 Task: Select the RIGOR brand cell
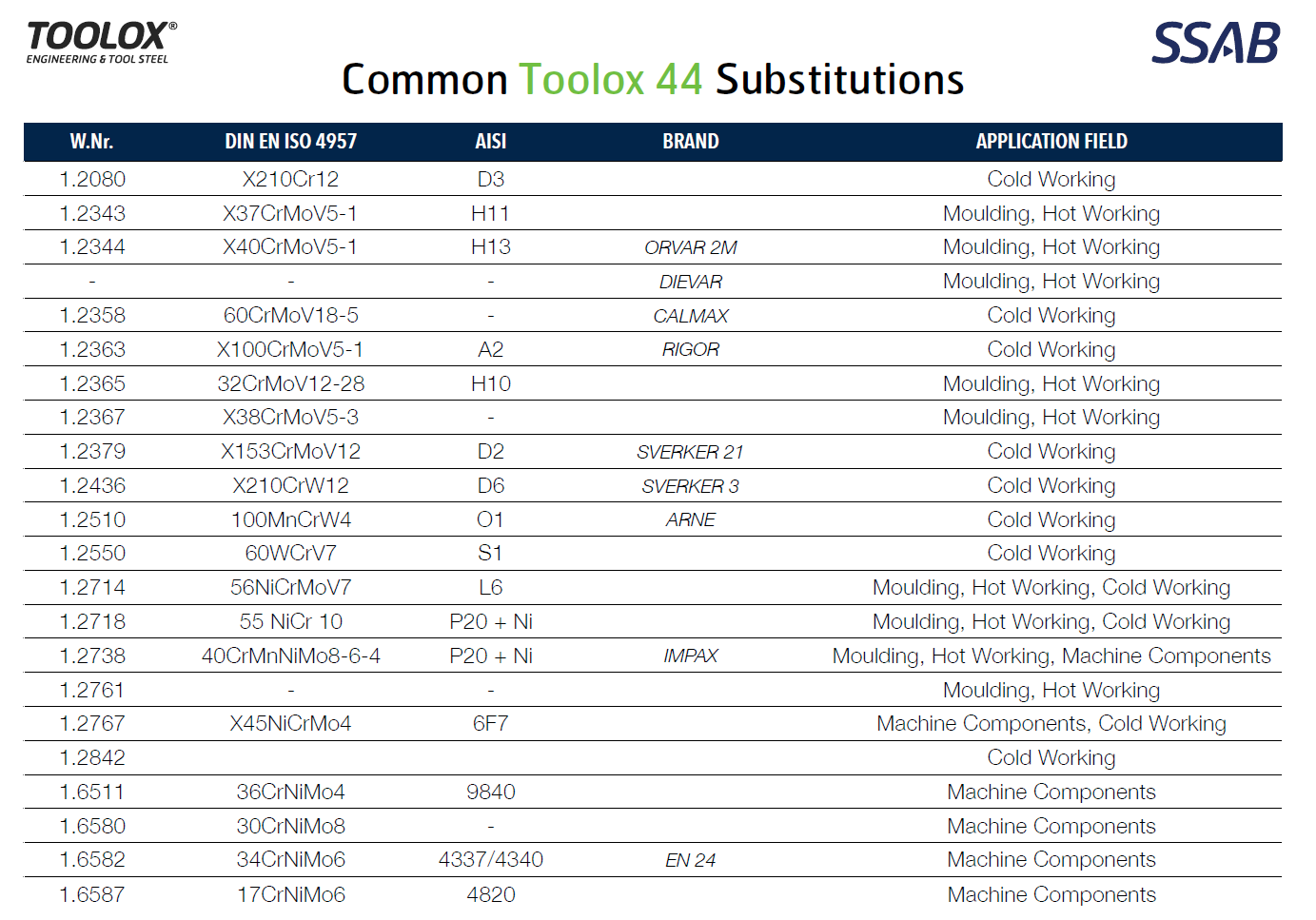click(691, 349)
